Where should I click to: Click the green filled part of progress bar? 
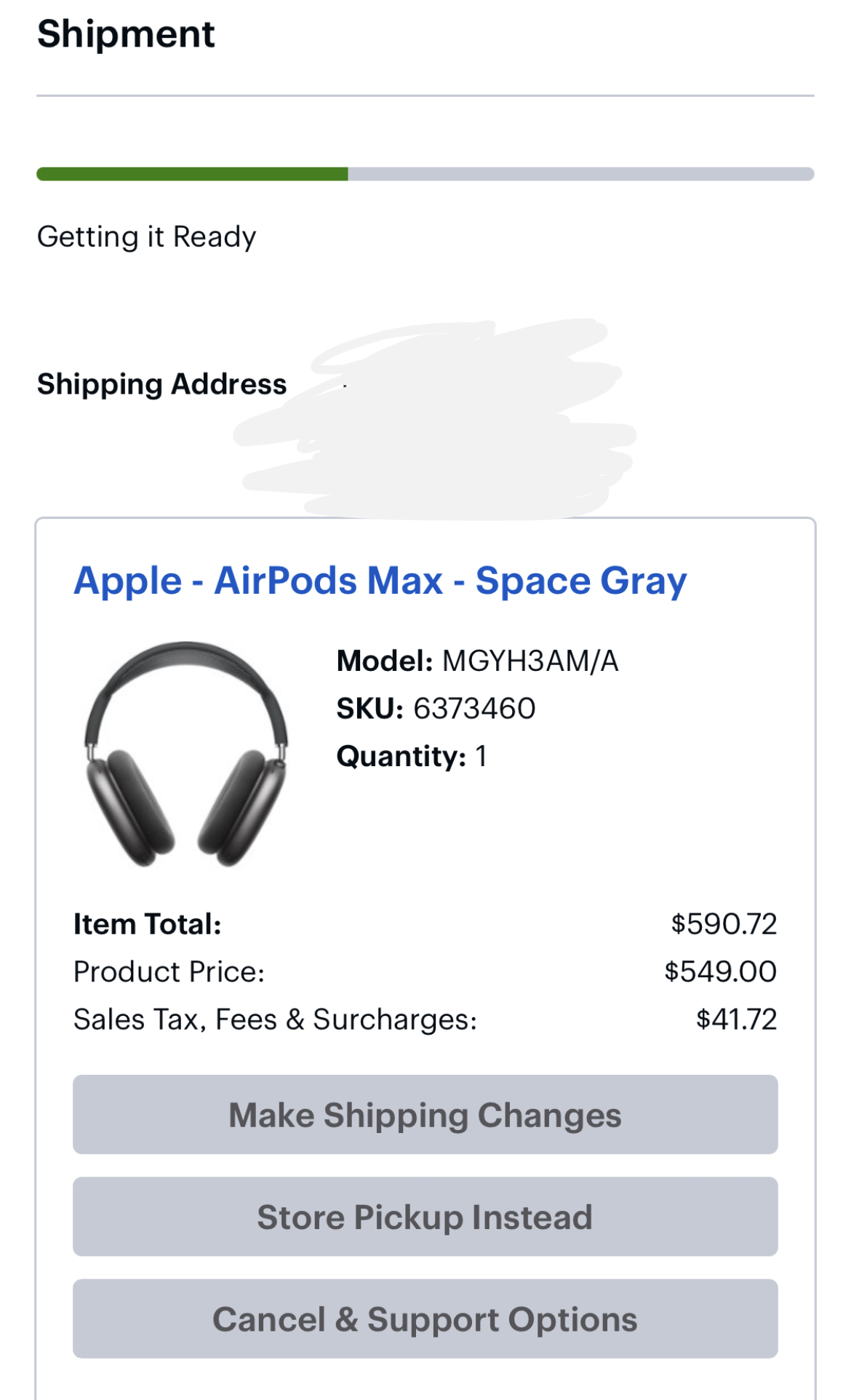click(192, 174)
